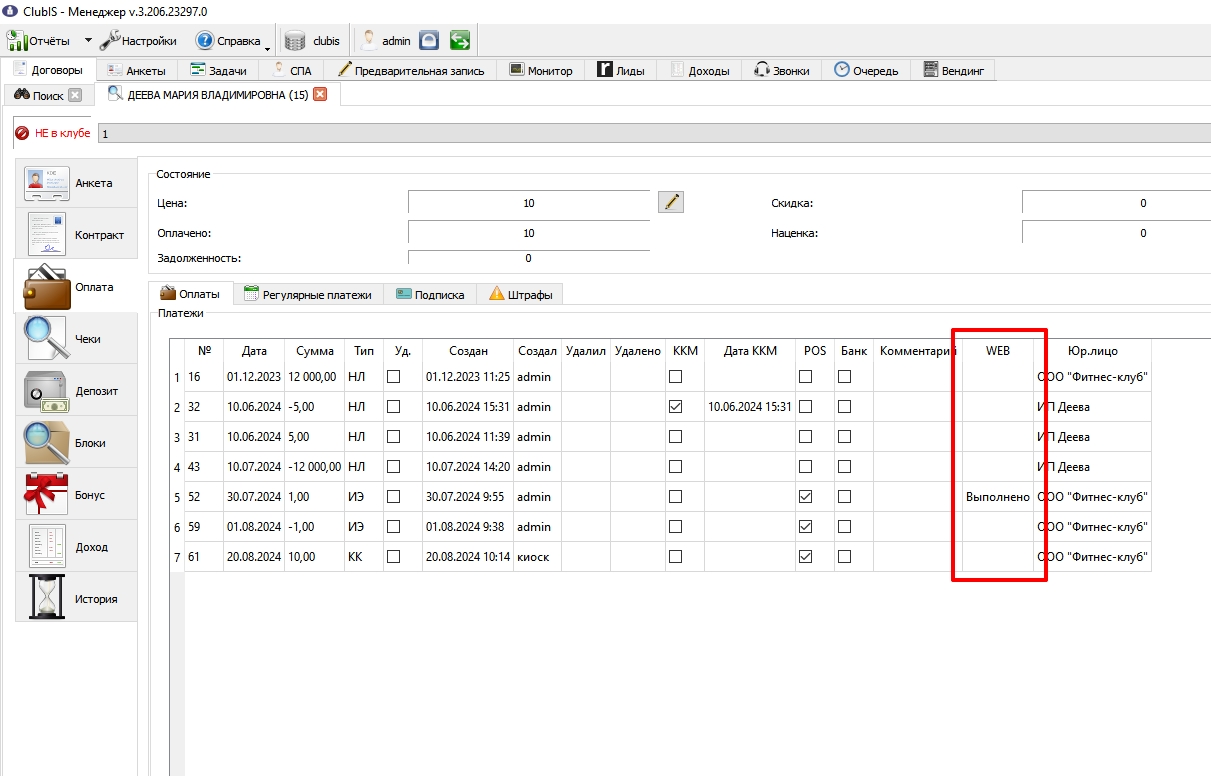Image resolution: width=1211 pixels, height=776 pixels.
Task: Open the Оплата wallet sidebar section
Action: coord(76,287)
